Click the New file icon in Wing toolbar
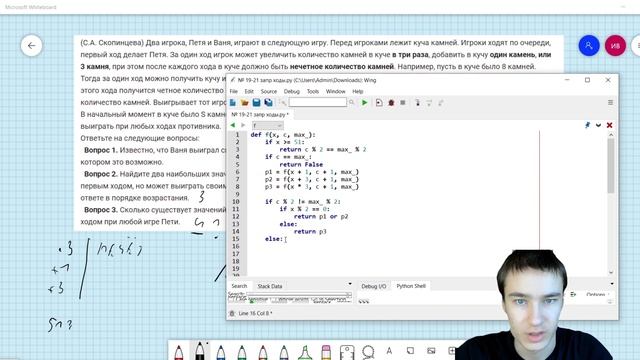The image size is (640, 360). [x=233, y=102]
